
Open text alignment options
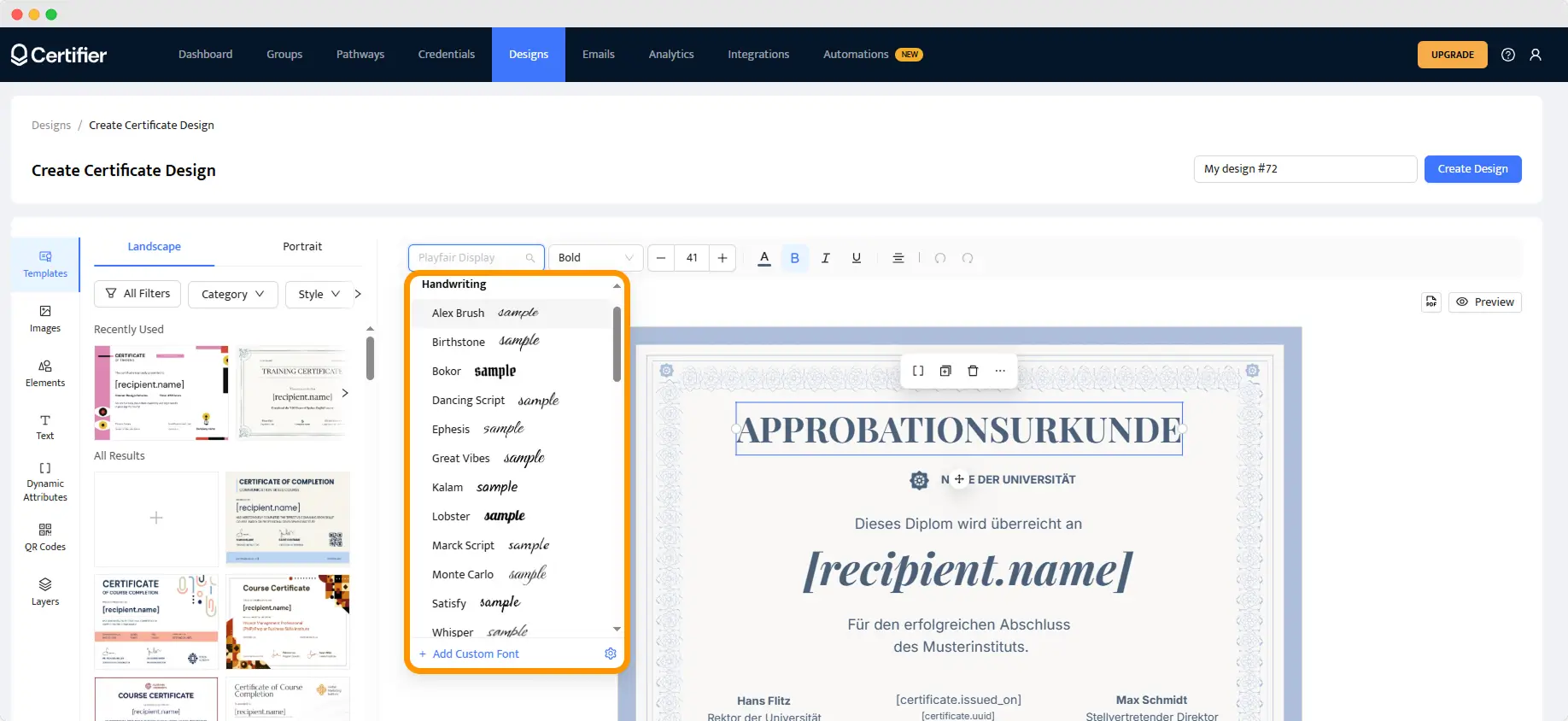898,258
